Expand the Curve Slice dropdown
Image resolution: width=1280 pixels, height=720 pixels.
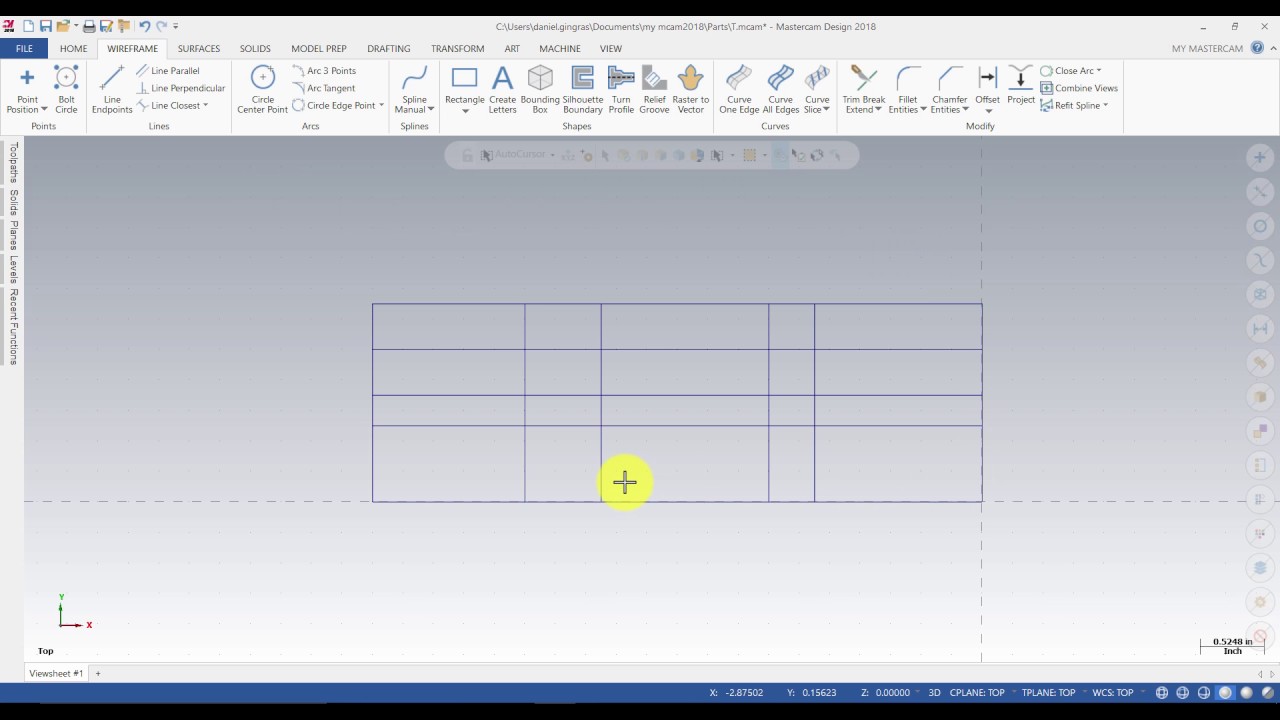click(826, 110)
